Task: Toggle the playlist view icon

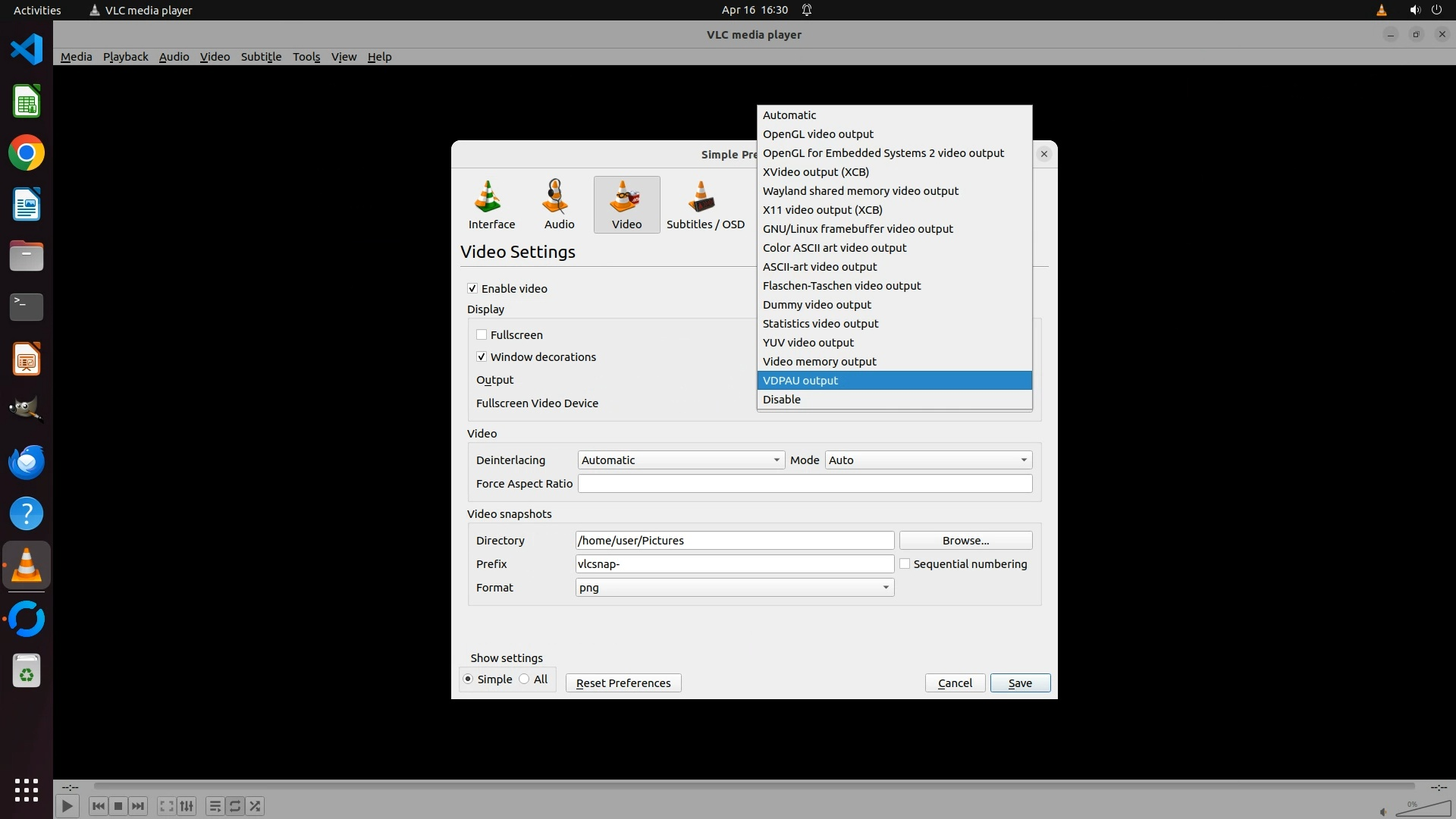Action: pyautogui.click(x=215, y=806)
